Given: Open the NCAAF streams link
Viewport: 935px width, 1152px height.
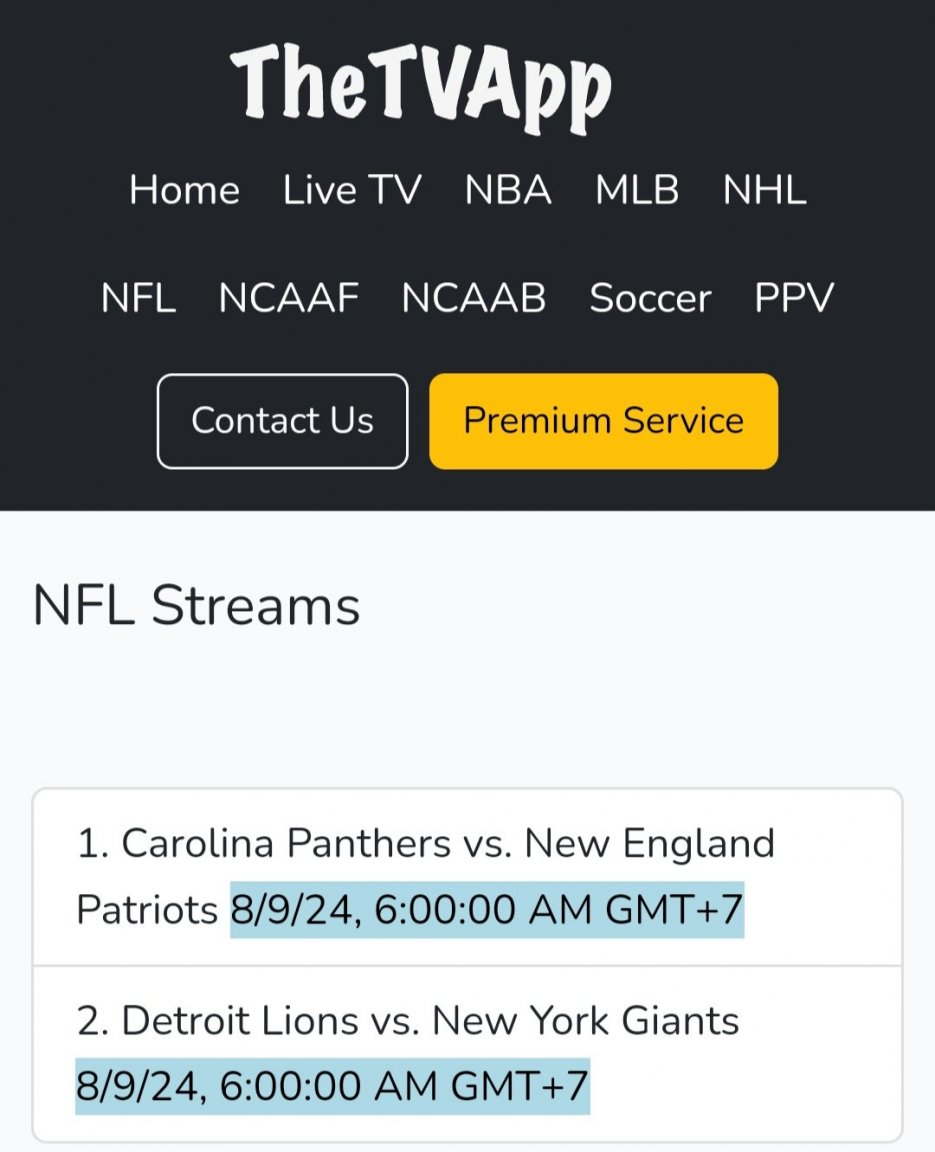Looking at the screenshot, I should [x=289, y=298].
